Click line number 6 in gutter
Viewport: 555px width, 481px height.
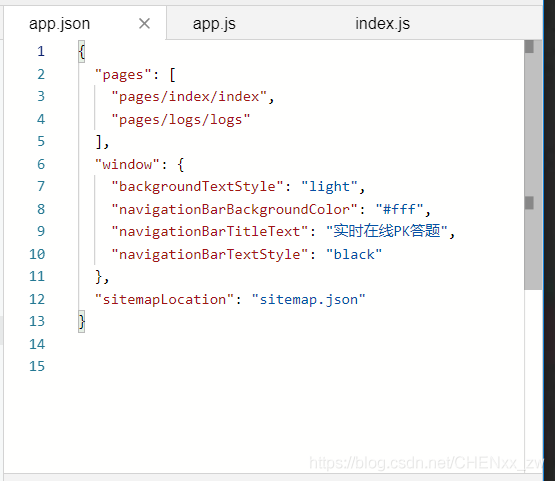click(x=41, y=164)
